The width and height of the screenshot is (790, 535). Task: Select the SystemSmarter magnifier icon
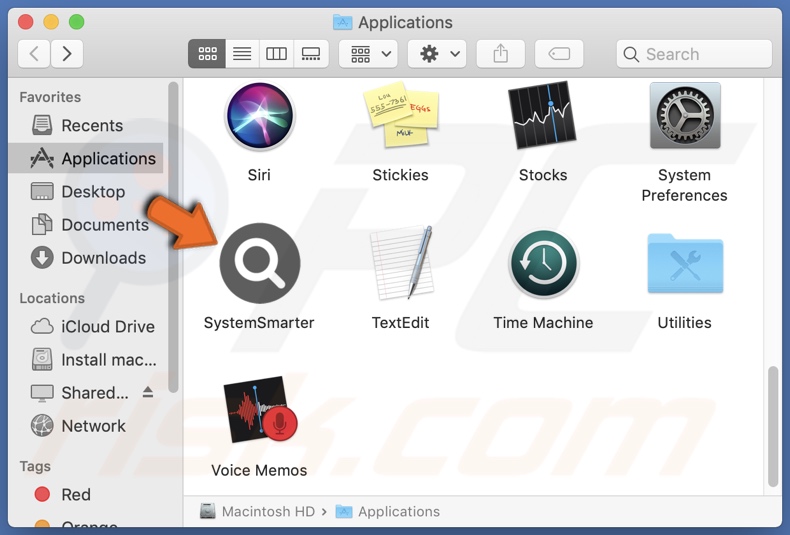pos(260,263)
